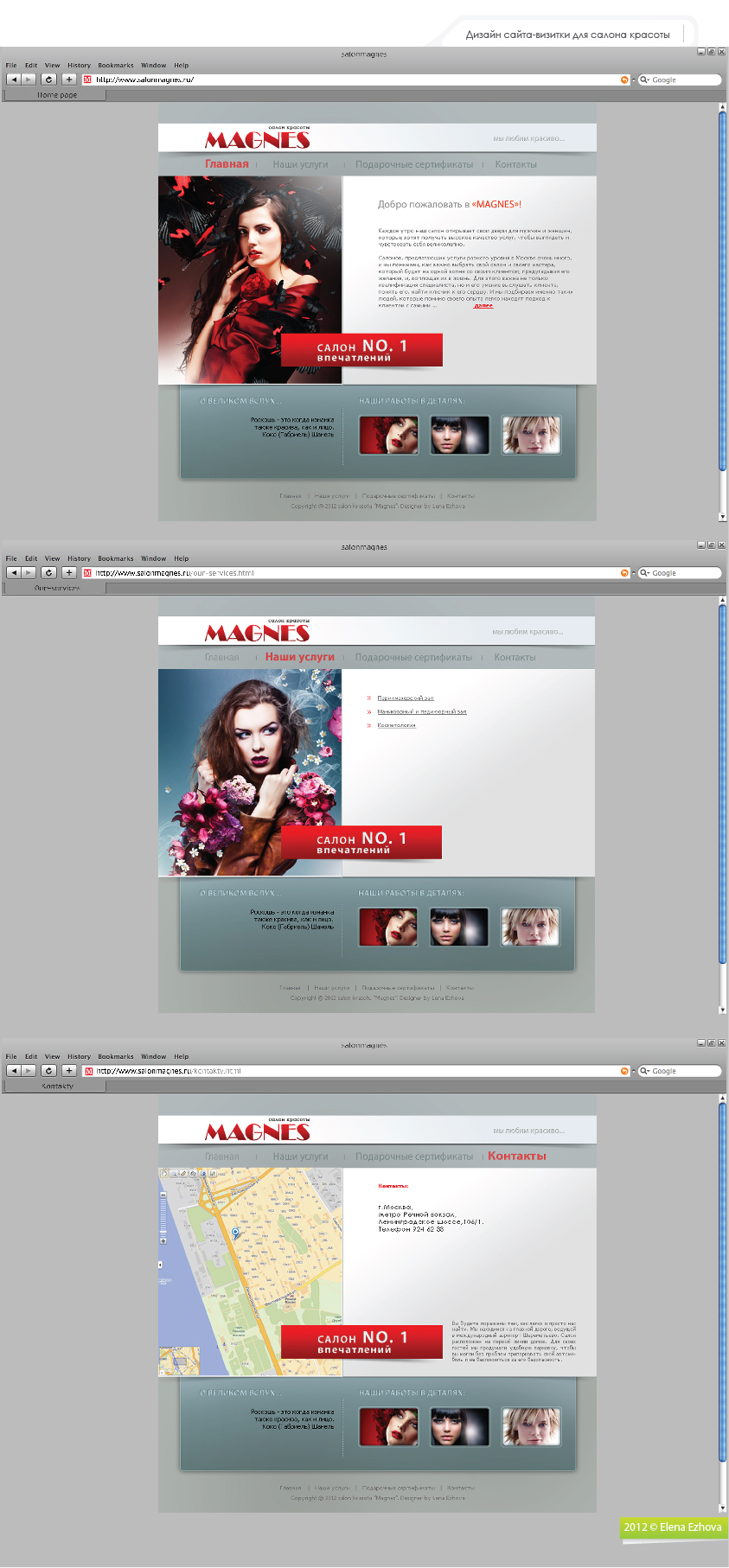Click the map's plus zoom-in button
The height and width of the screenshot is (1568, 729).
click(163, 1240)
